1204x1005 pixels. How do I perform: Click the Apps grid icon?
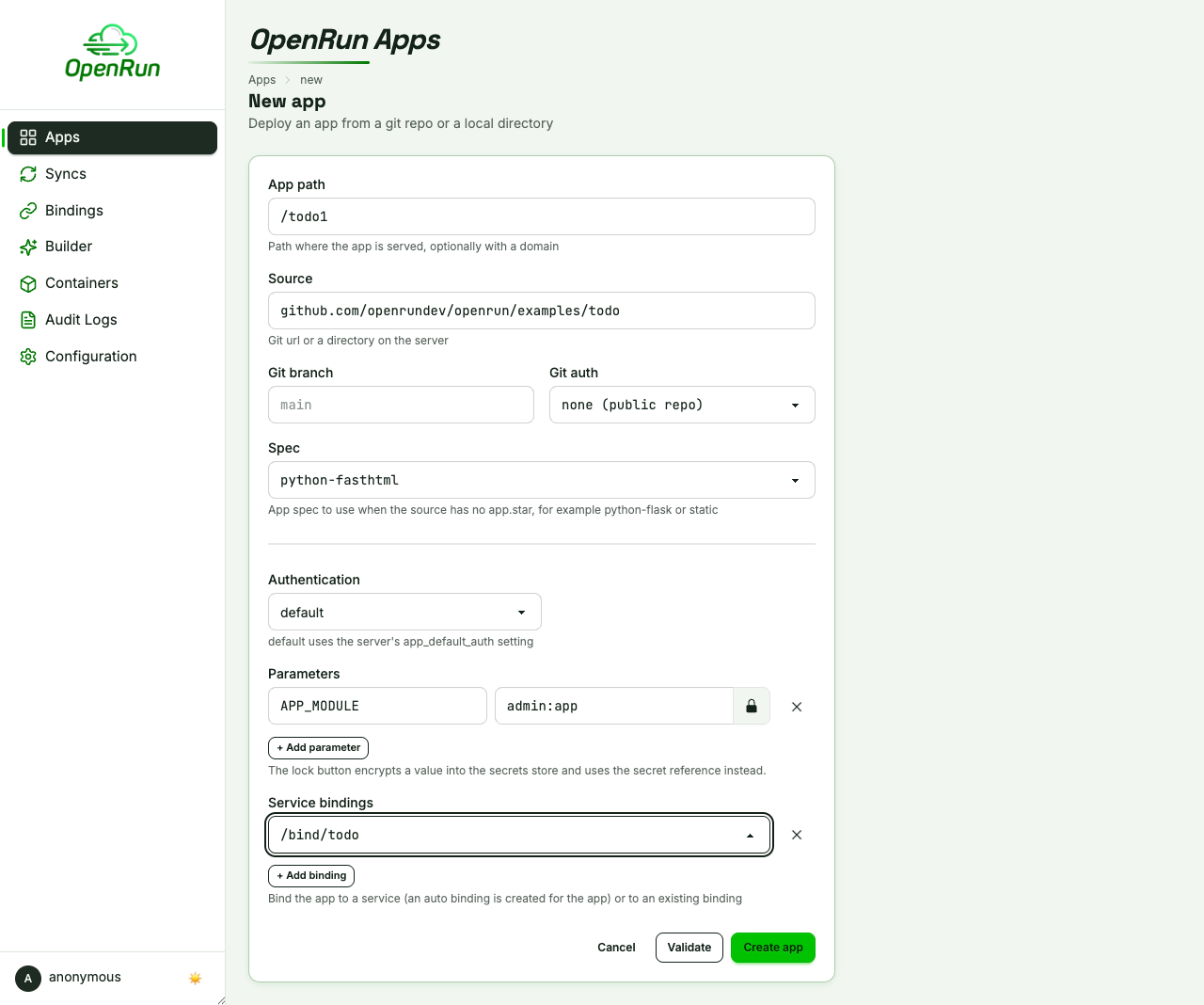coord(28,137)
